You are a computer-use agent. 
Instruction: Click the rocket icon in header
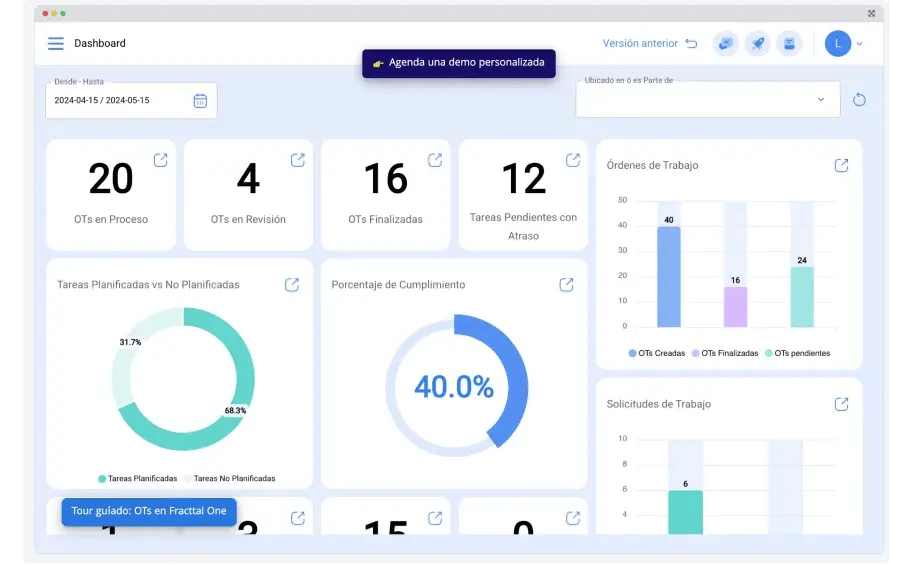(757, 44)
